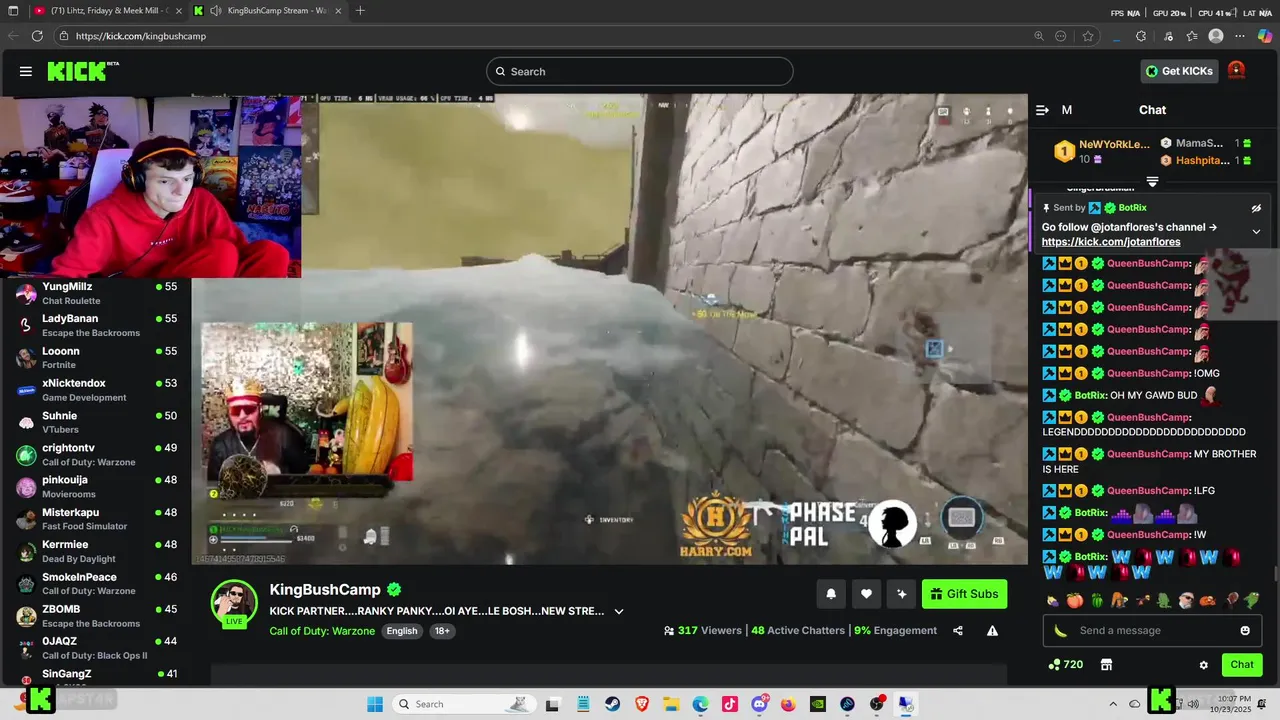Open ZBOMB channel in sidebar

pos(96,616)
